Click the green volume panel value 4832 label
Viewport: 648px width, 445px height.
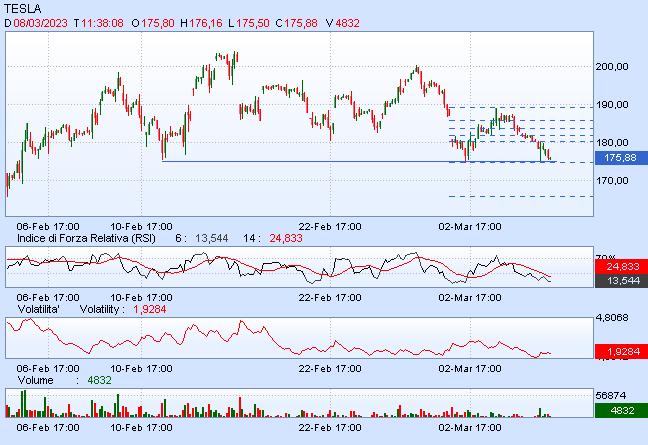100,381
